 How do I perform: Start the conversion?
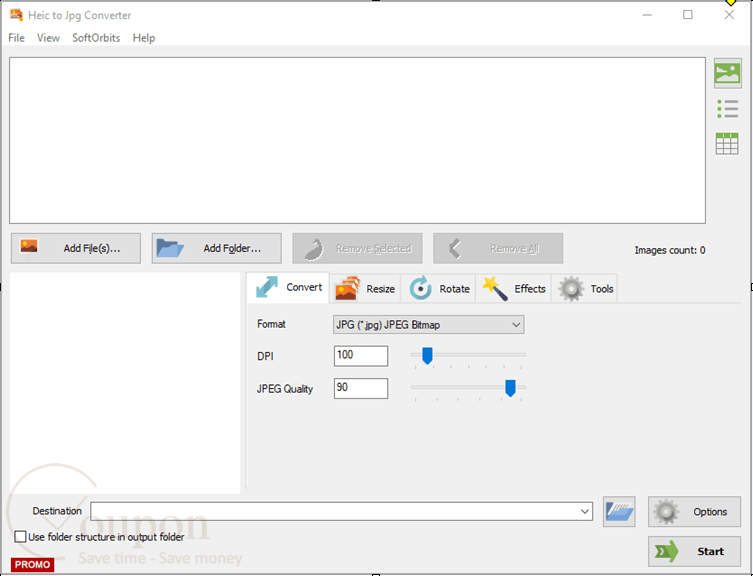click(x=694, y=551)
